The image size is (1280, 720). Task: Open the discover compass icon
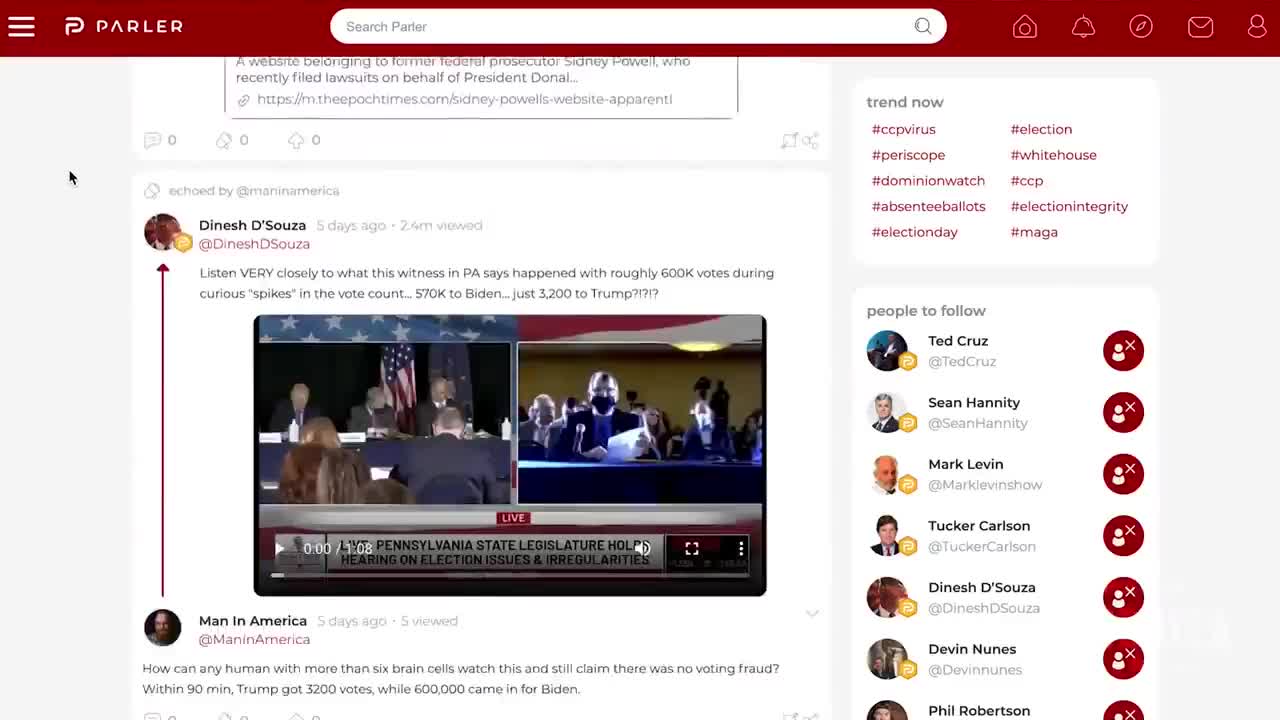1141,27
